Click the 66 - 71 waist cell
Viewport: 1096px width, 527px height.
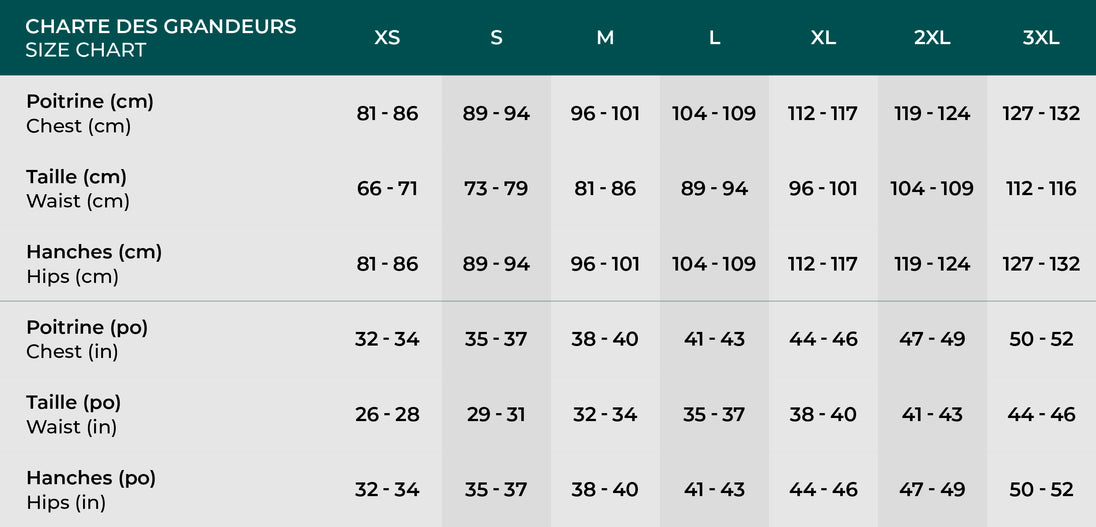387,188
